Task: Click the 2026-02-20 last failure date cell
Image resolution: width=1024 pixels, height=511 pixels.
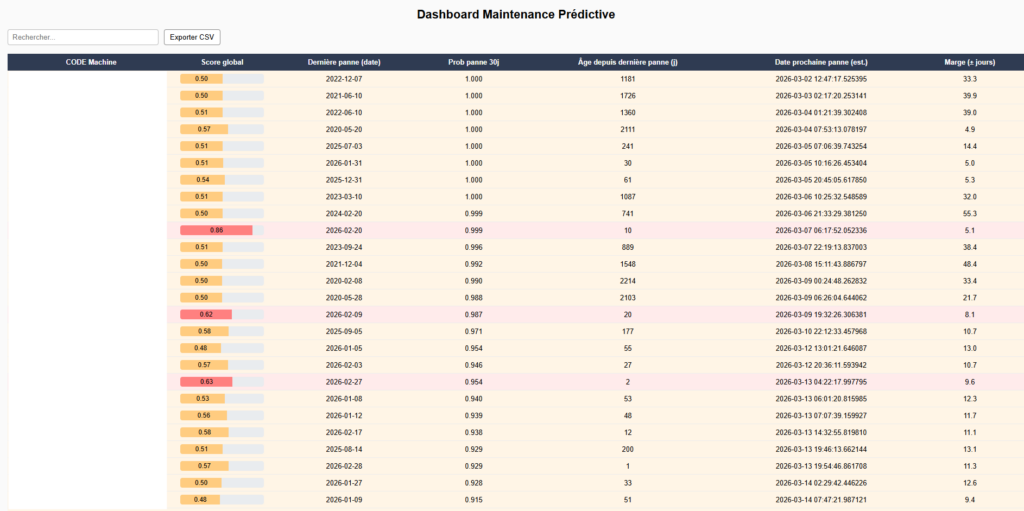Action: pyautogui.click(x=344, y=230)
